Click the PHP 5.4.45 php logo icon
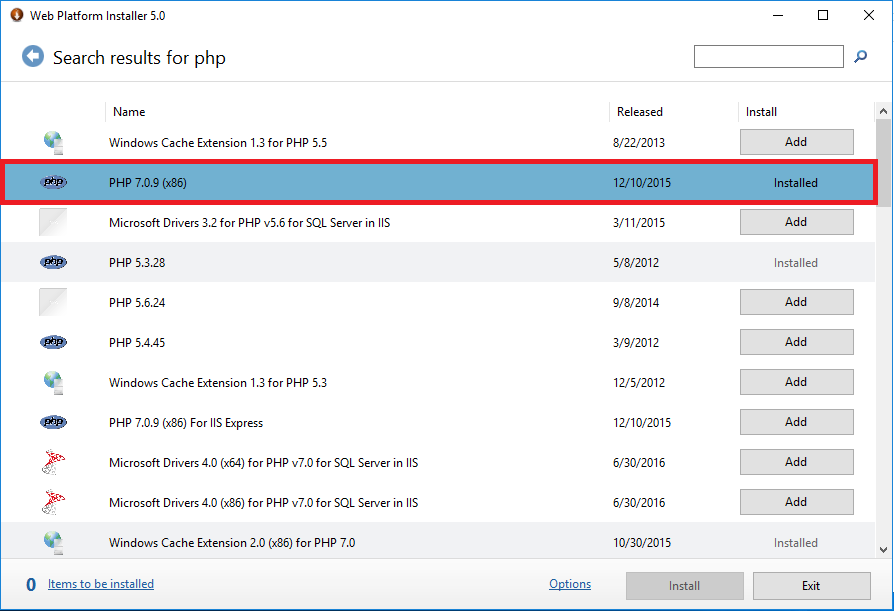Viewport: 894px width, 611px height. pos(53,342)
